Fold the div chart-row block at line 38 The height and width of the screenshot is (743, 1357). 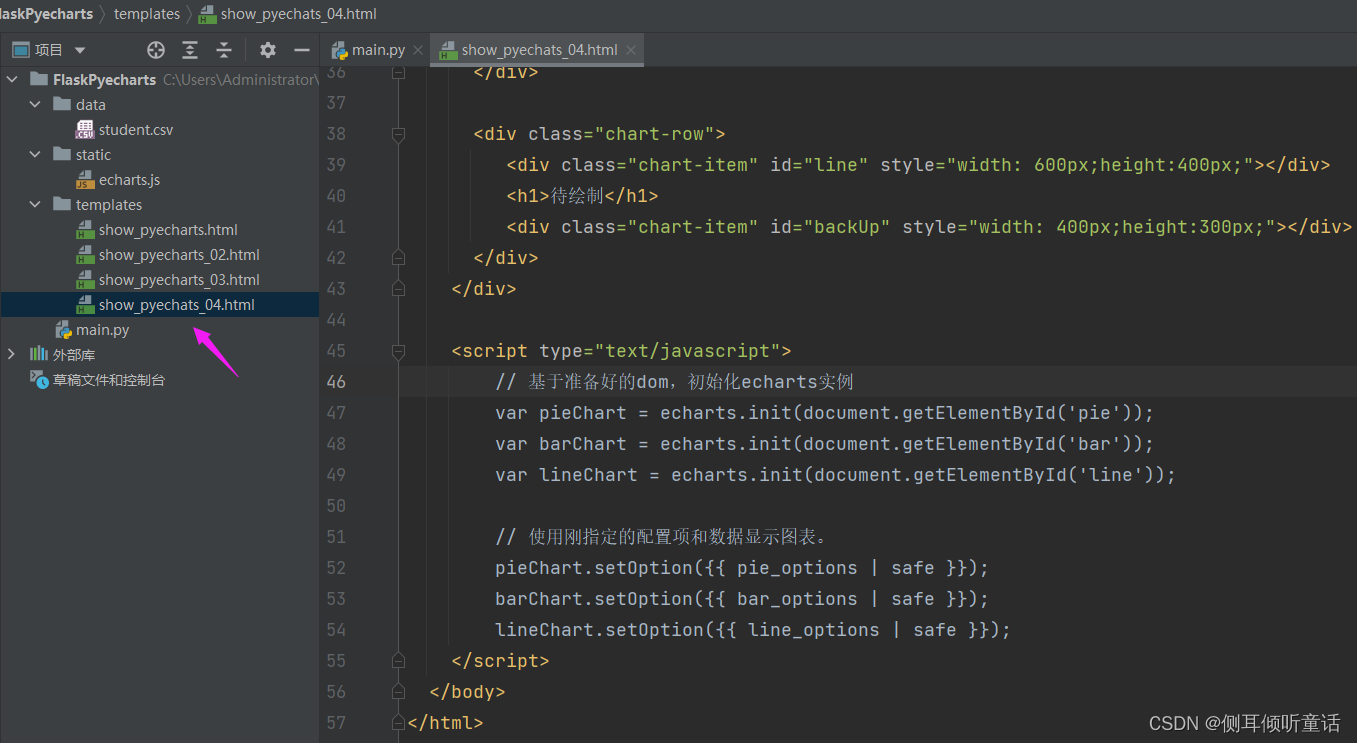point(399,134)
